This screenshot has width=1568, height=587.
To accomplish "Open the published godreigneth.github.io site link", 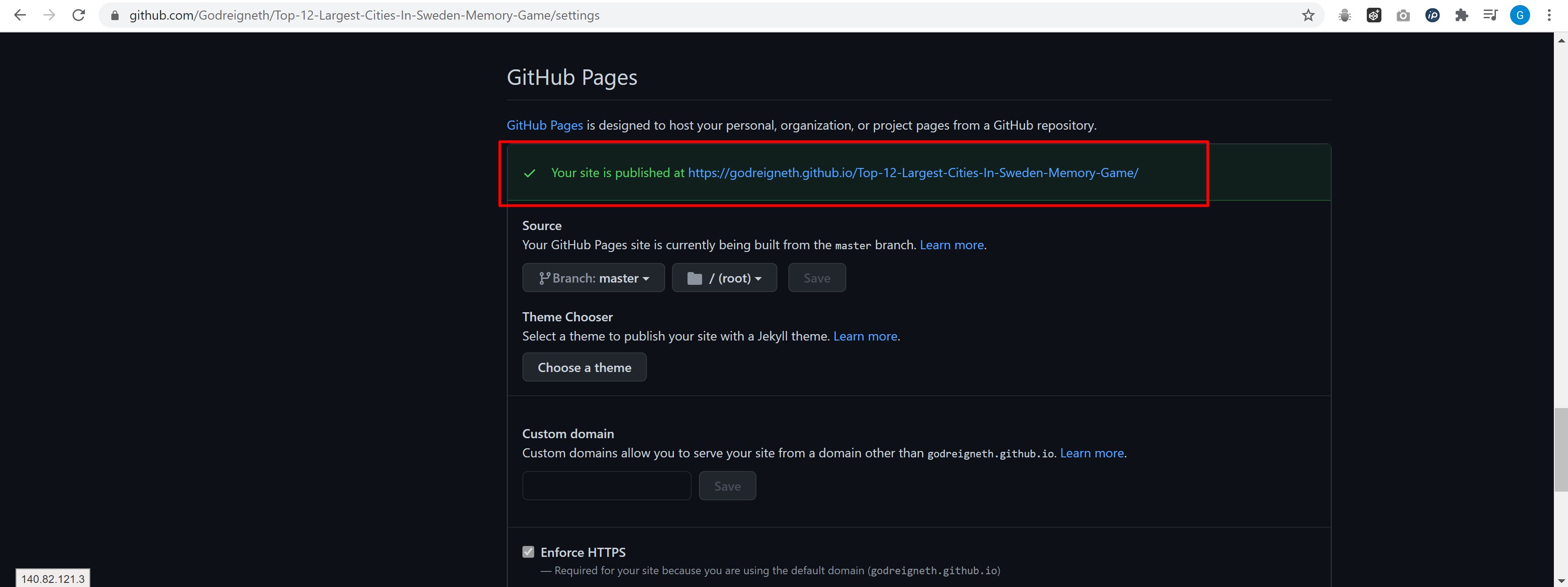I will click(913, 173).
